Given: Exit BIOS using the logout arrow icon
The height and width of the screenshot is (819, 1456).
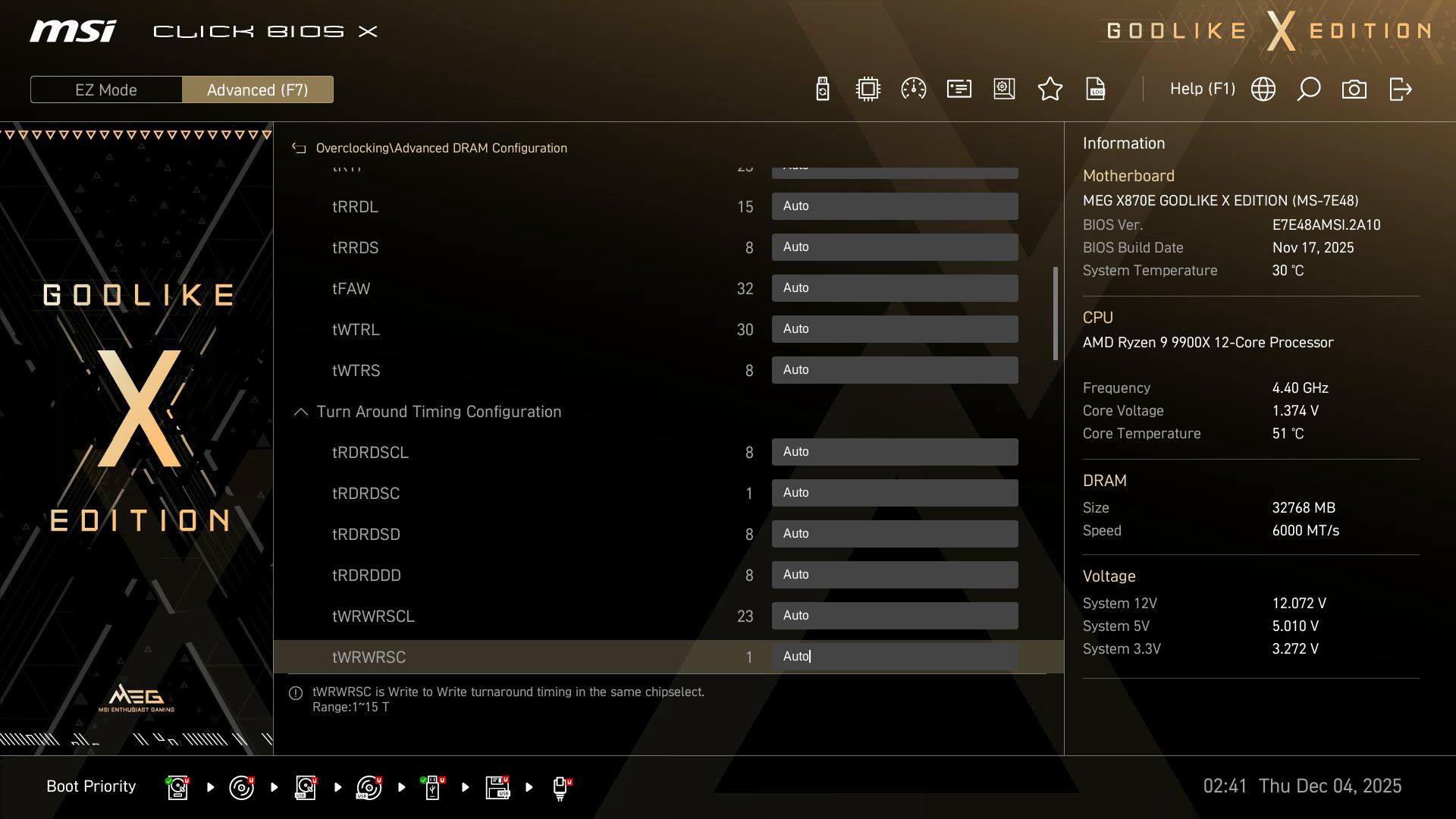Looking at the screenshot, I should tap(1400, 89).
